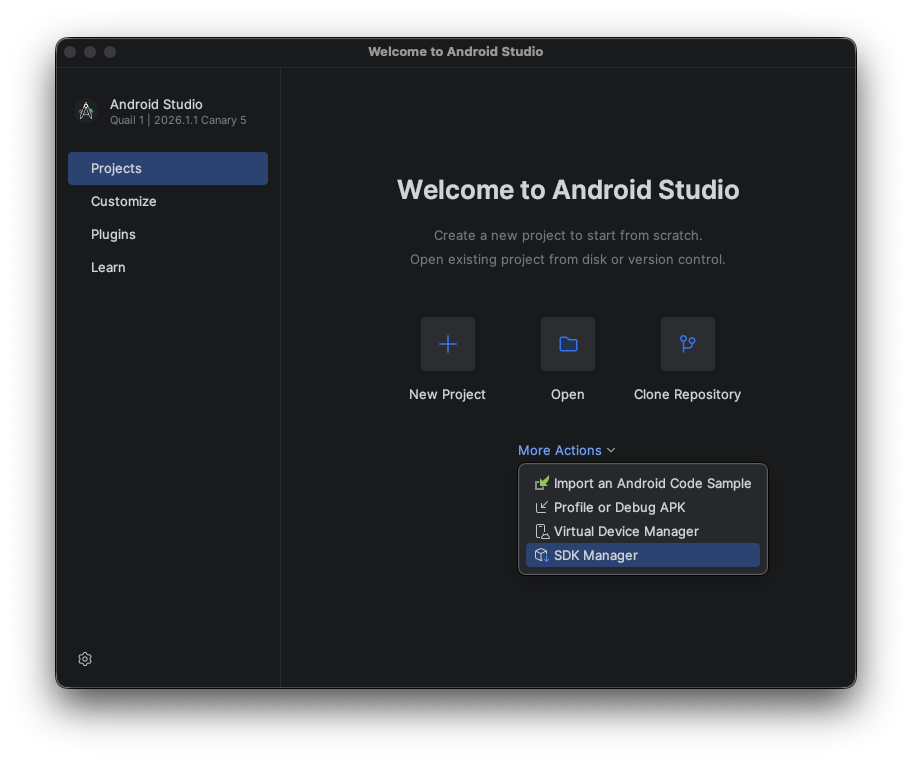Click the Open label
This screenshot has height=762, width=912.
tap(568, 394)
